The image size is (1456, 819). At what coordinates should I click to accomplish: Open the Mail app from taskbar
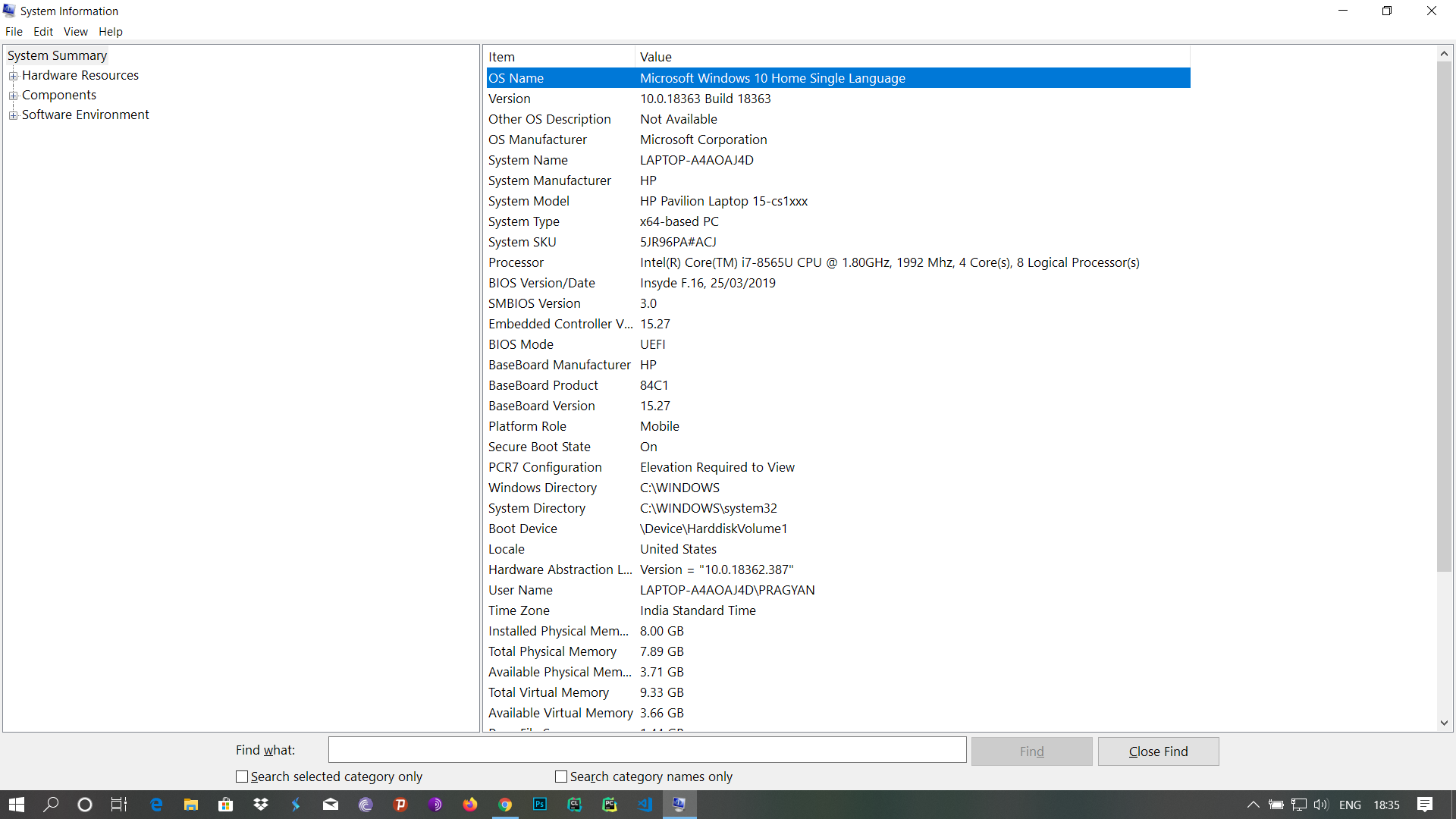point(331,805)
